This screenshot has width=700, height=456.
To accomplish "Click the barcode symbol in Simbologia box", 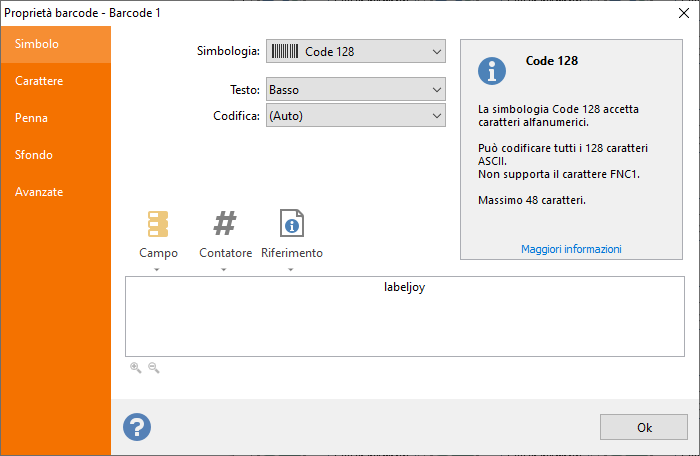I will tap(285, 51).
